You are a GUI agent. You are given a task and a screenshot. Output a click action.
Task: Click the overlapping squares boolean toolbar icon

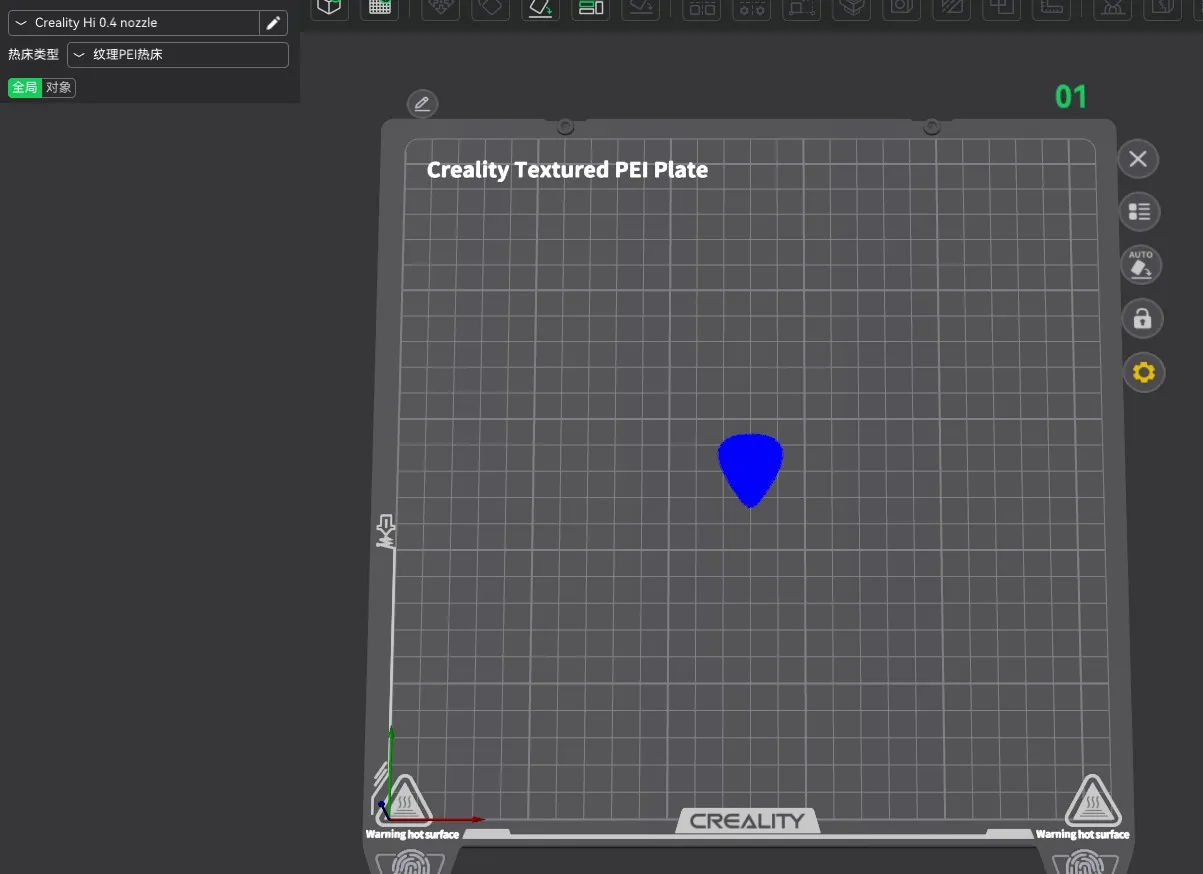click(x=1001, y=7)
